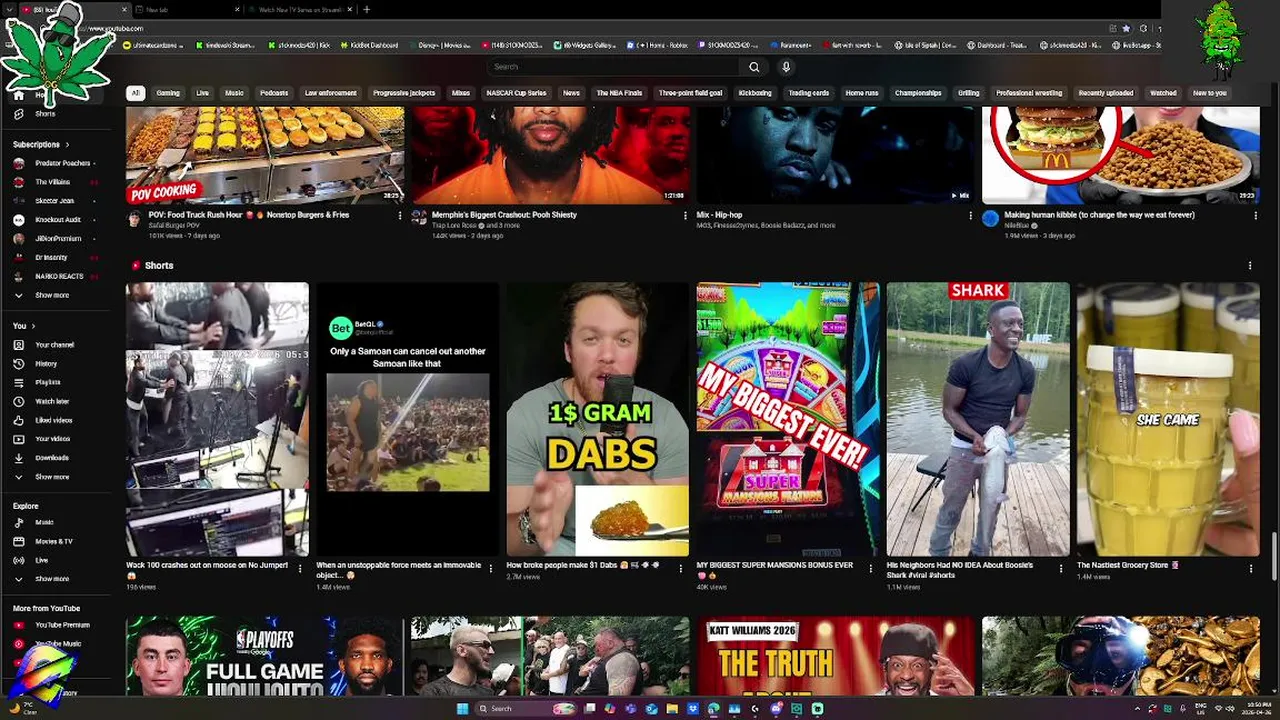This screenshot has width=1280, height=720.
Task: Open options menu for POV Food Truck video
Action: pyautogui.click(x=400, y=215)
